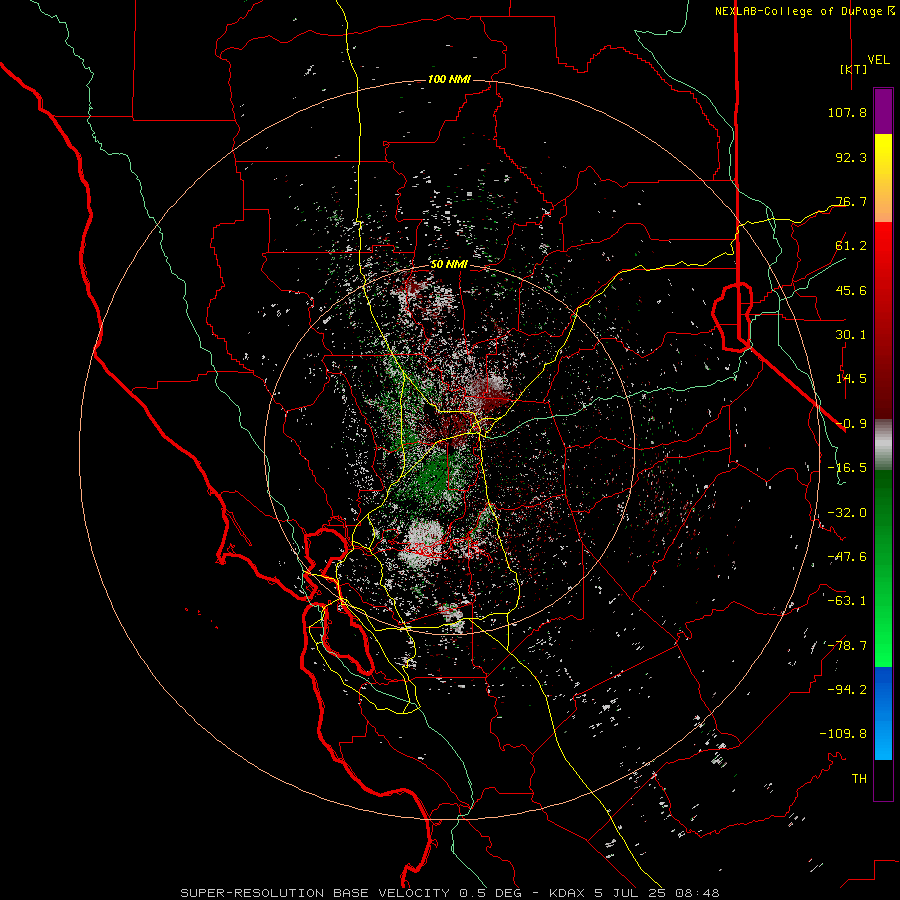The image size is (900, 900).
Task: Click the Super-Resolution Base Velocity caption
Action: coord(449,893)
